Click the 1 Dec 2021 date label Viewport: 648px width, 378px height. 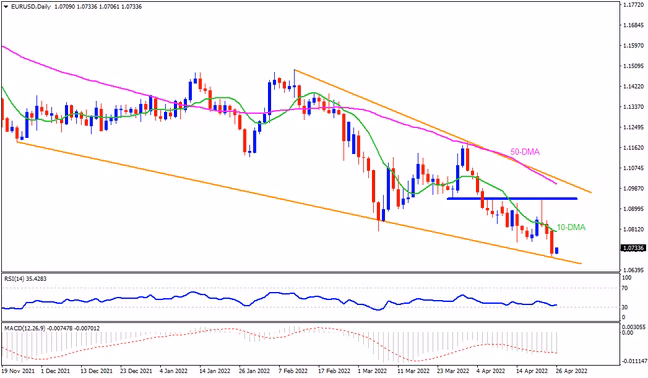[x=55, y=371]
